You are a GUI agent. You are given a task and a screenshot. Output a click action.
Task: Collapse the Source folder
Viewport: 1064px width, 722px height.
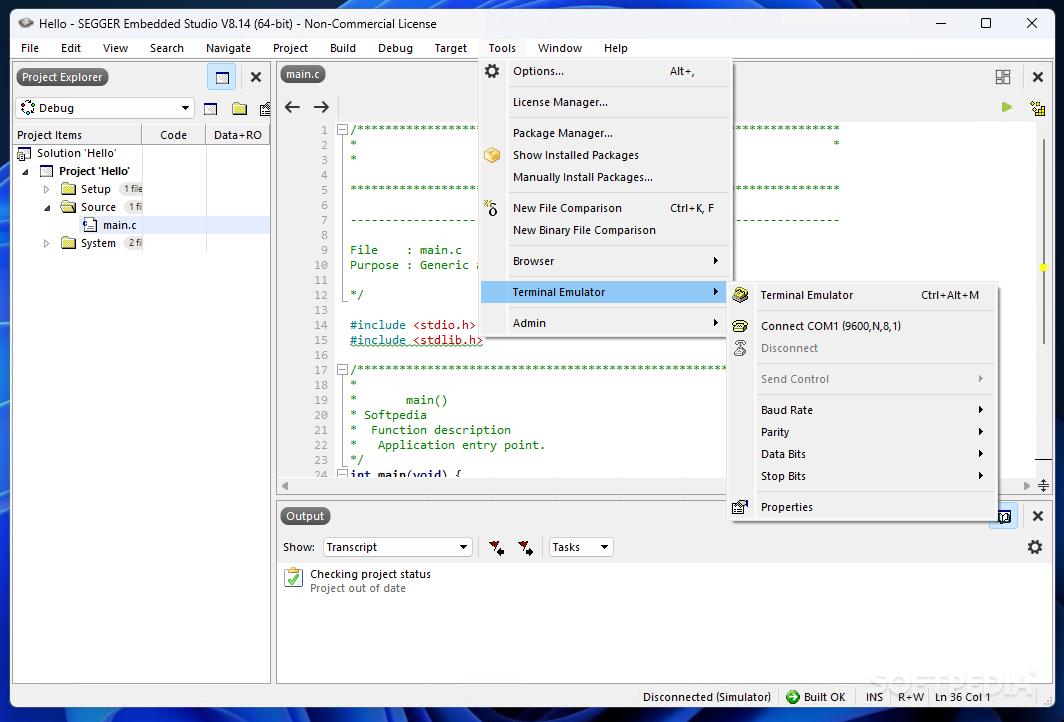(47, 208)
